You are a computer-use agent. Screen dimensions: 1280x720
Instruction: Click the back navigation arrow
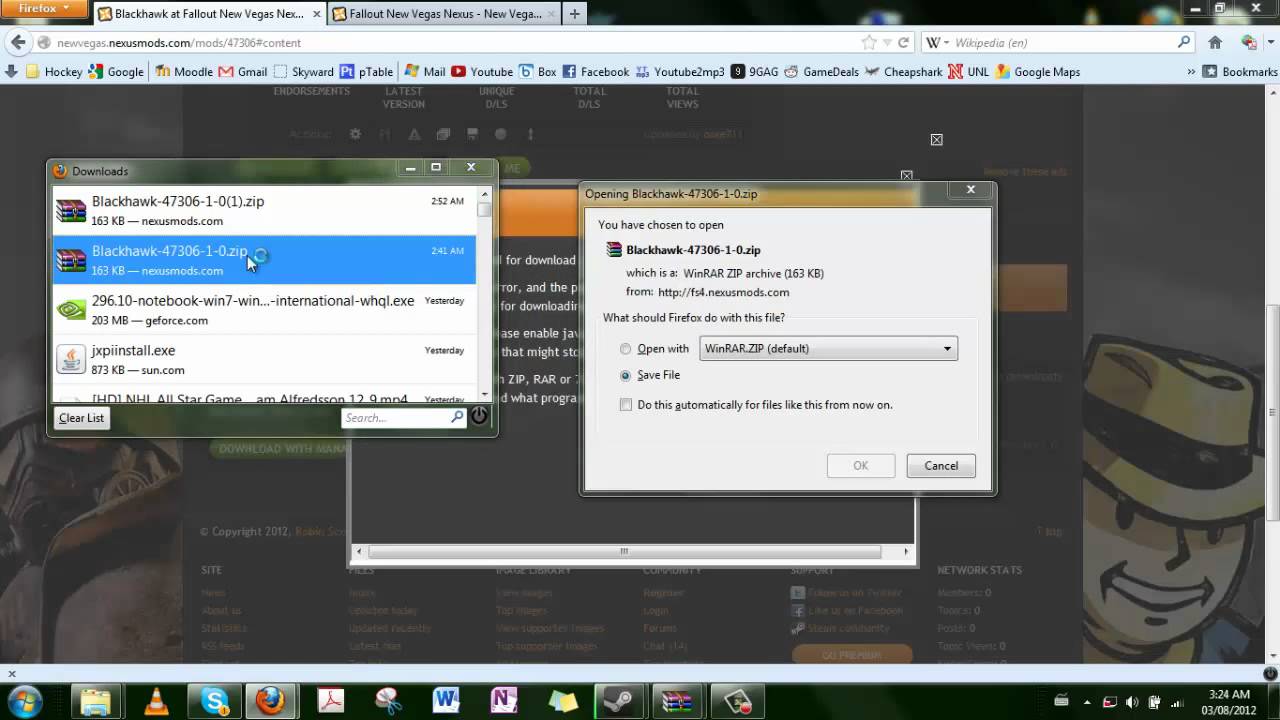pos(17,43)
